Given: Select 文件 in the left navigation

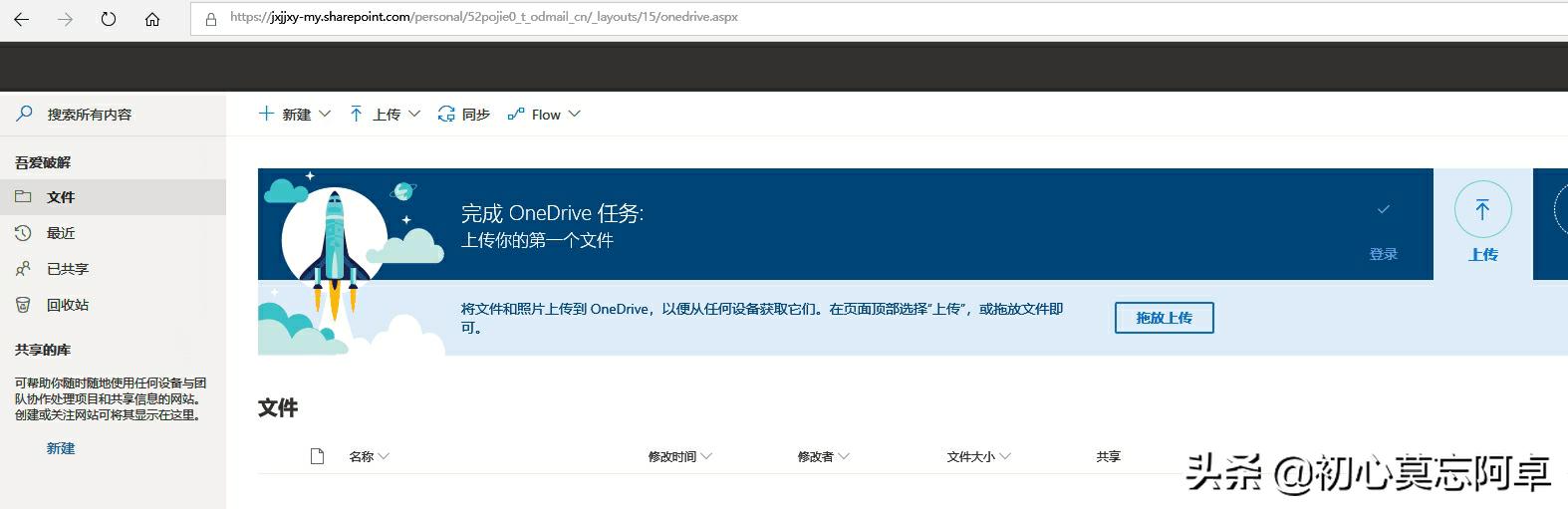Looking at the screenshot, I should point(113,197).
